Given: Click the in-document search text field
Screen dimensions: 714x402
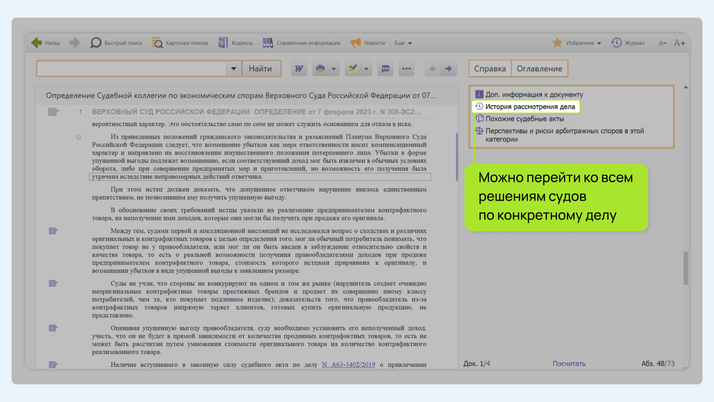Looking at the screenshot, I should [x=131, y=69].
